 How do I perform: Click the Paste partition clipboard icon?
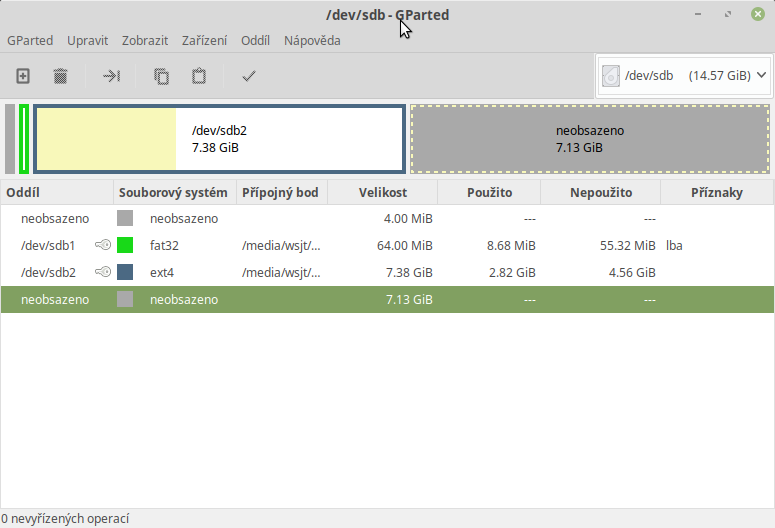pos(199,76)
